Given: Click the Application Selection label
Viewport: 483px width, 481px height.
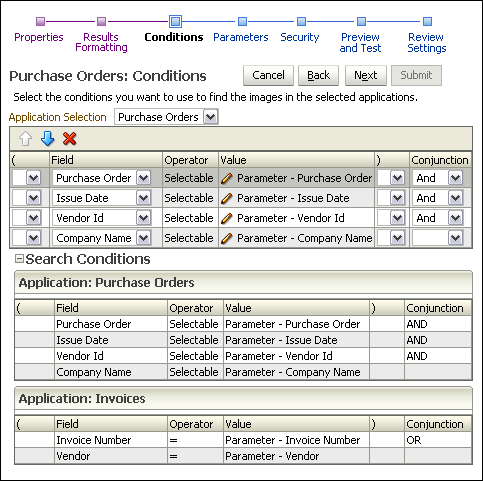Looking at the screenshot, I should pos(58,117).
